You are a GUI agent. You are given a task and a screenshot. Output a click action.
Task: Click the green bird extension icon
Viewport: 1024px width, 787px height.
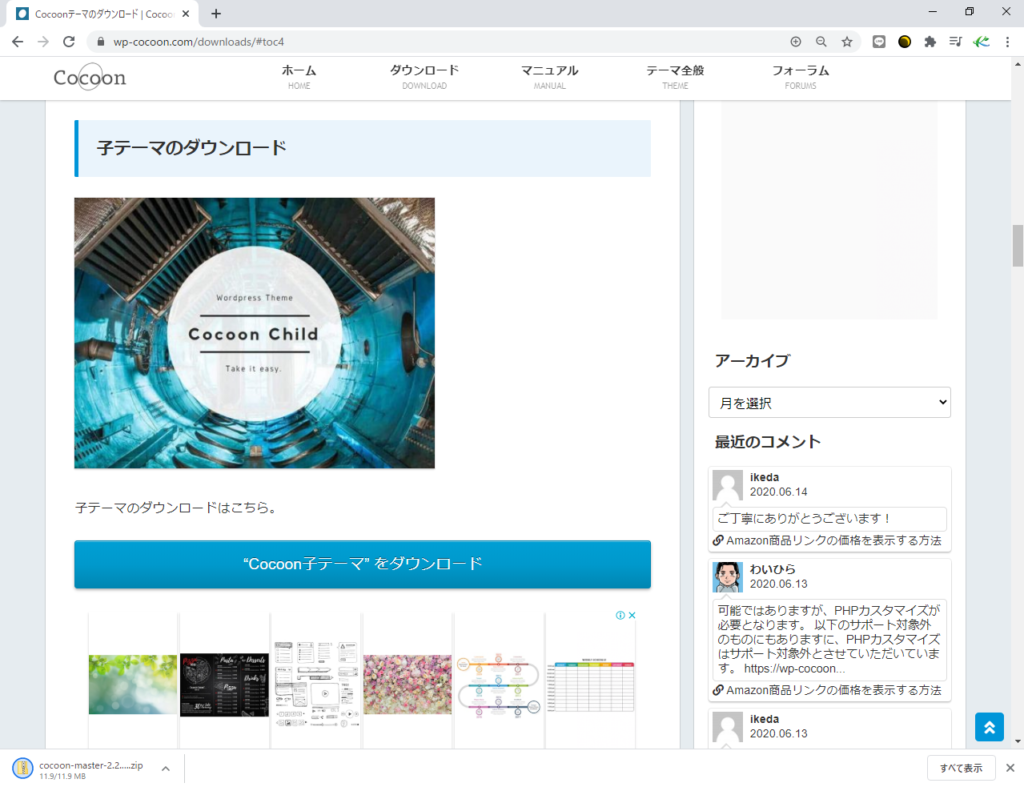point(981,42)
